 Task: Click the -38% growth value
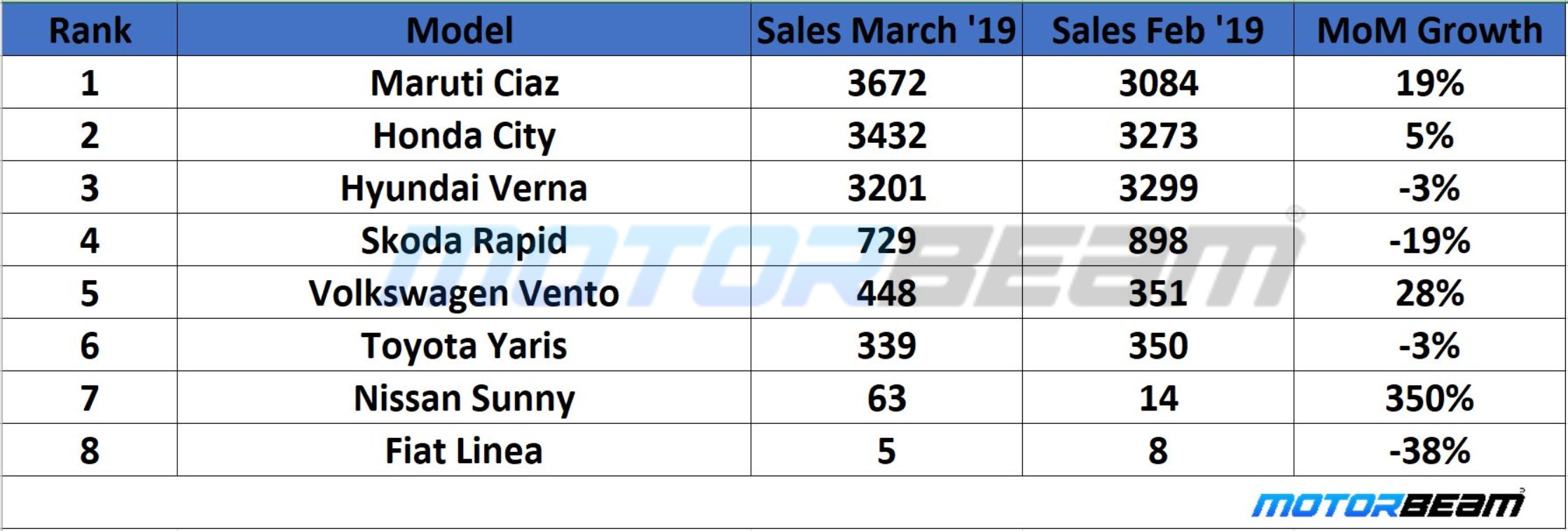[x=1429, y=451]
